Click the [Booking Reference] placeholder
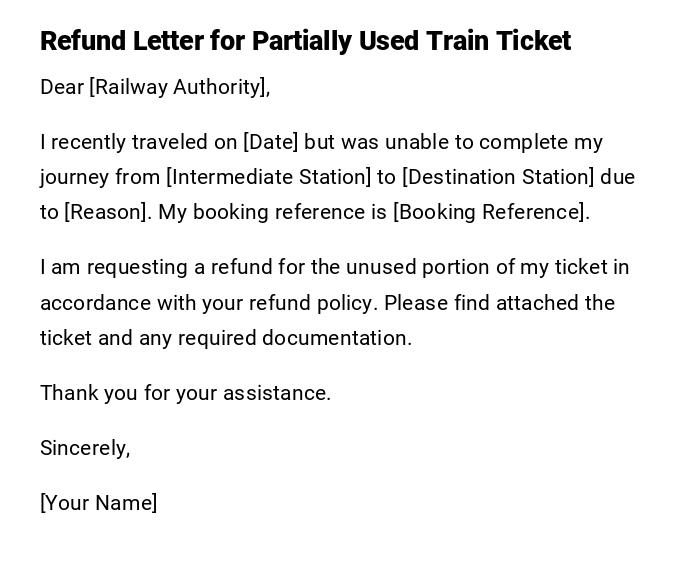The height and width of the screenshot is (566, 700). (x=490, y=212)
